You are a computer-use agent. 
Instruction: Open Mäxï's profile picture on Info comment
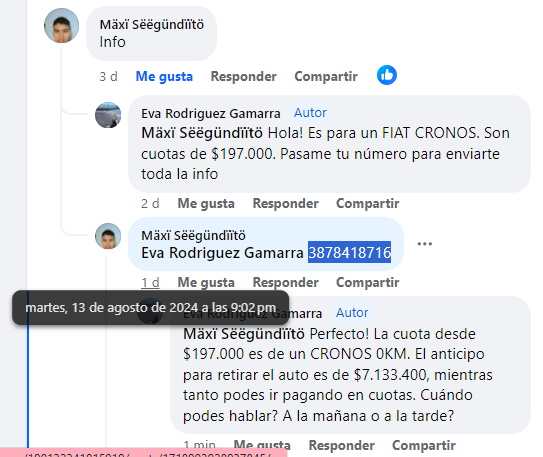pyautogui.click(x=61, y=26)
